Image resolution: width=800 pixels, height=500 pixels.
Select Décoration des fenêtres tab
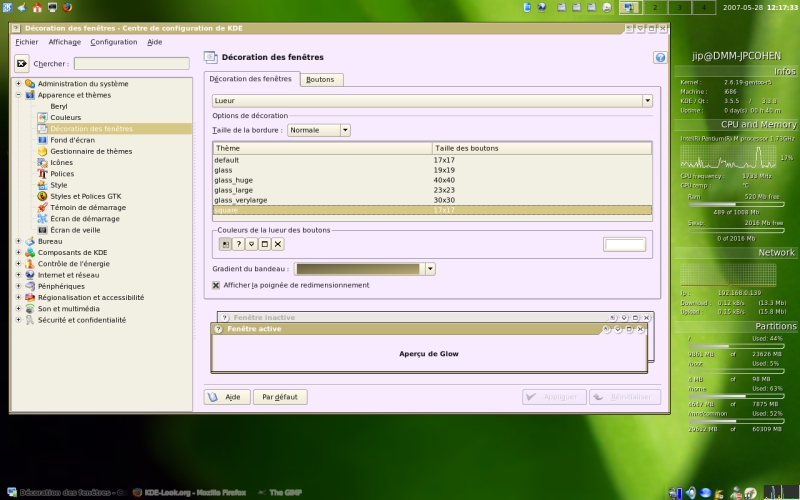coord(251,79)
